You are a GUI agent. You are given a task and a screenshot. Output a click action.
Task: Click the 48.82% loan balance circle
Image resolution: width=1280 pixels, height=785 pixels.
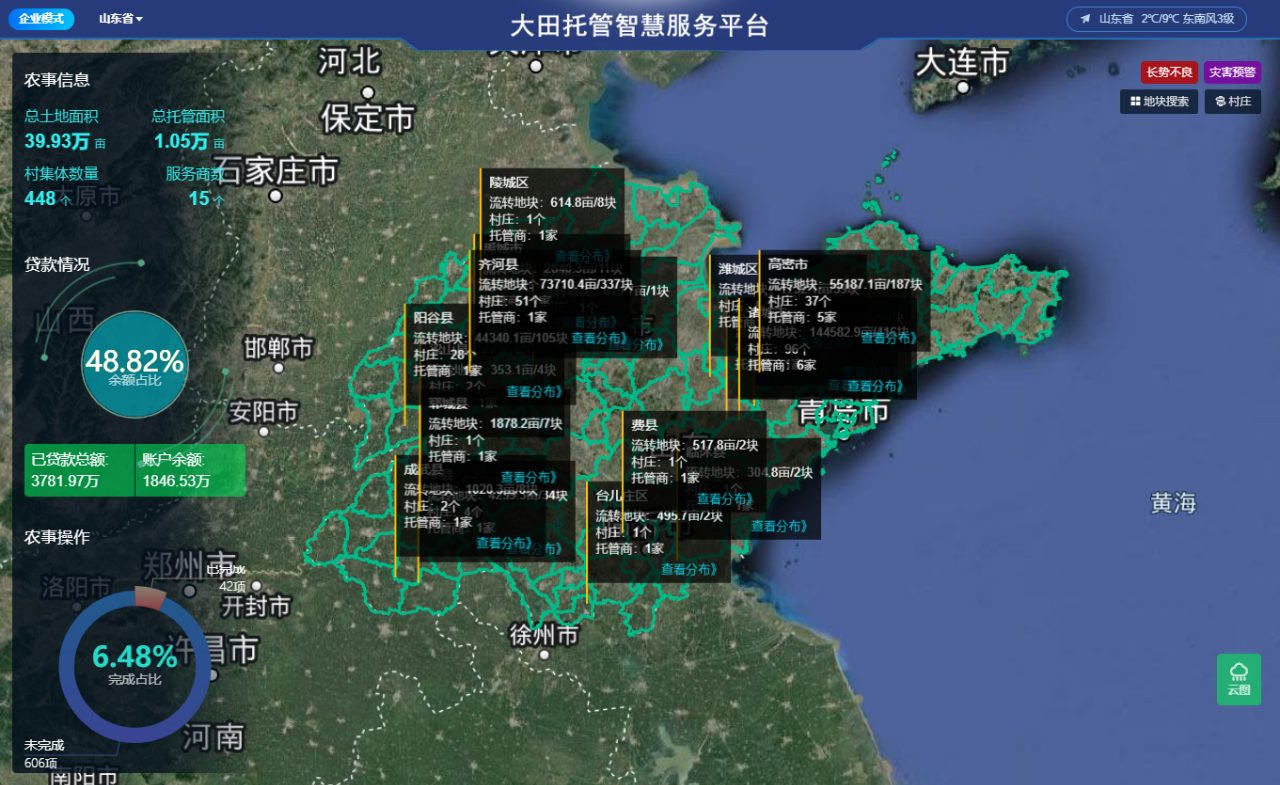point(134,364)
